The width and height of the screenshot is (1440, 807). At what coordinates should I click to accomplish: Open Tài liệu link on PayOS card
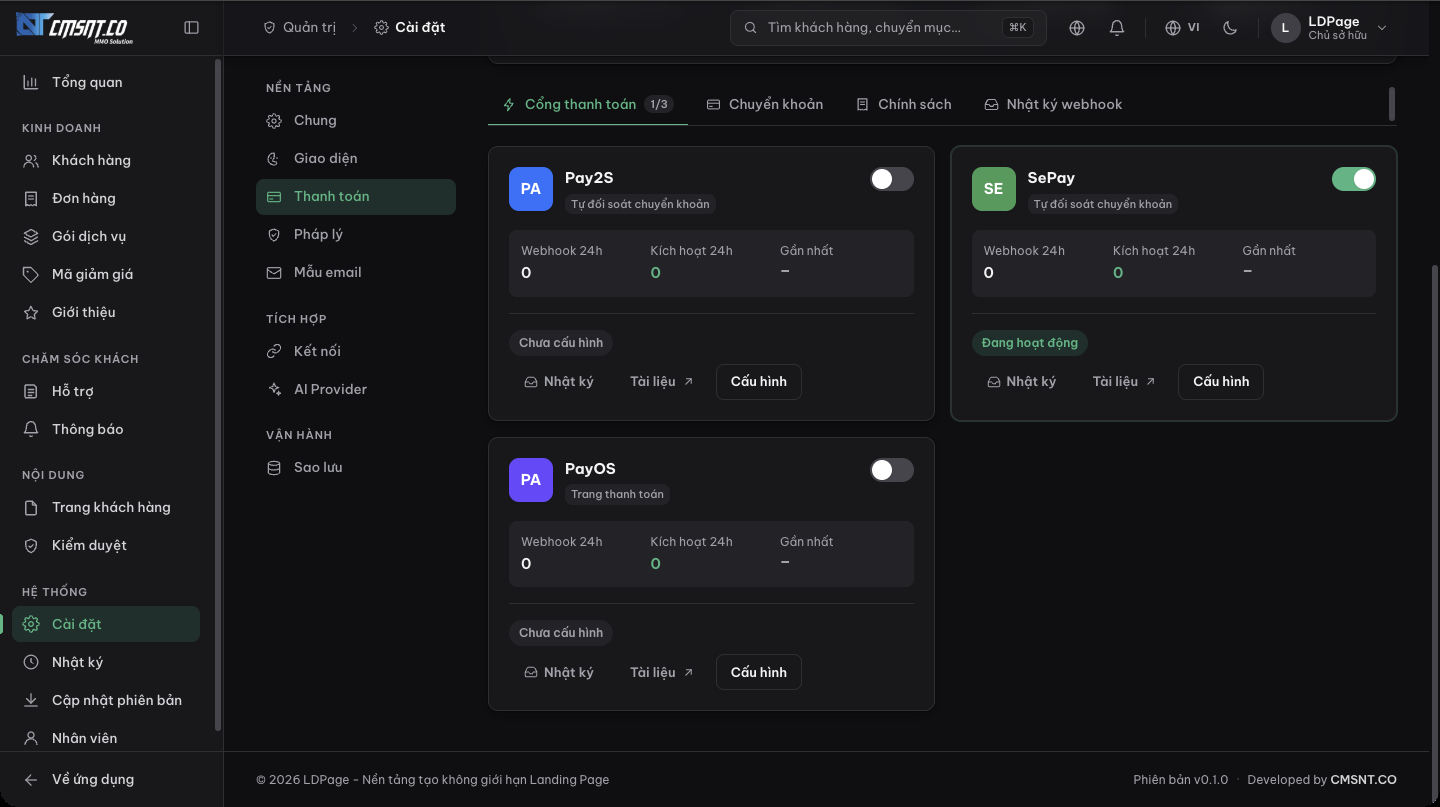[x=662, y=672]
